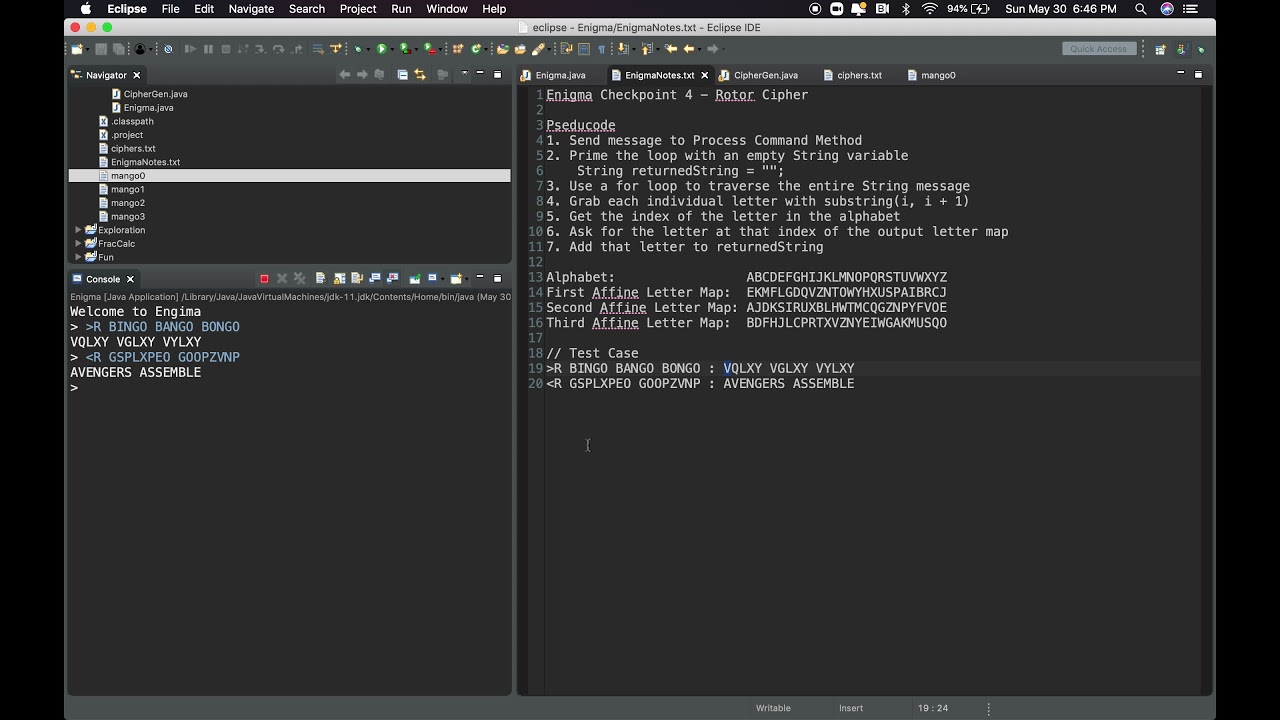Collapse all in Navigator panel
Screen dimensions: 1280x720
click(x=402, y=75)
